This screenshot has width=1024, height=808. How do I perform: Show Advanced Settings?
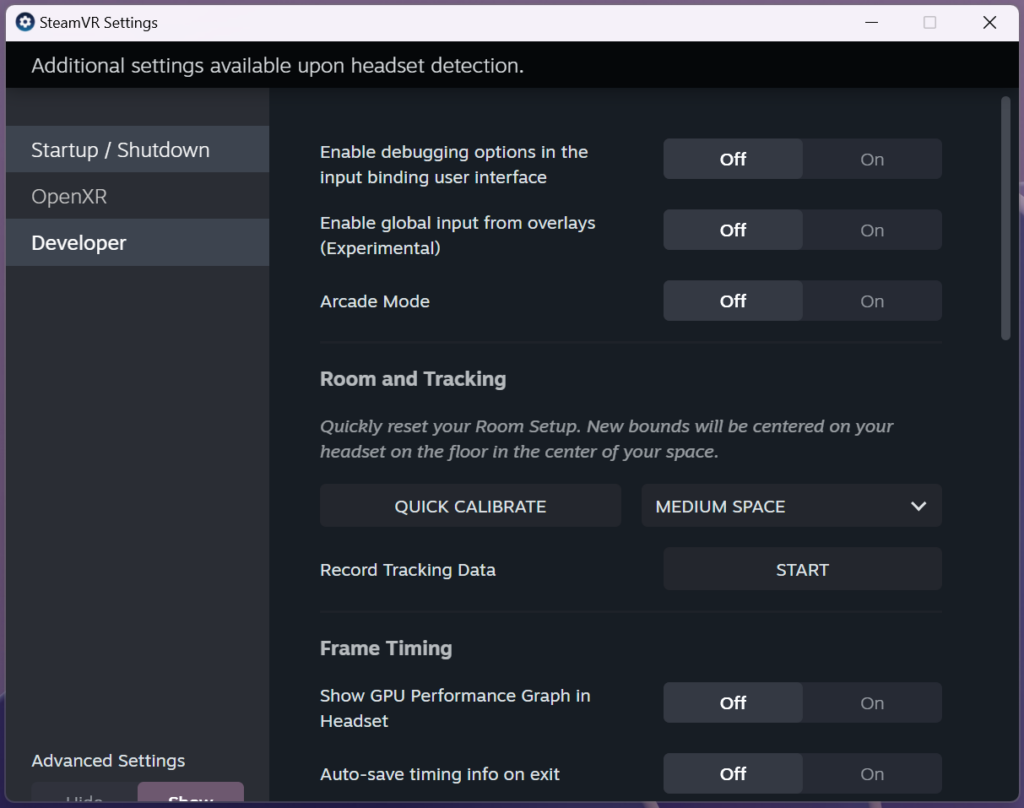click(190, 795)
